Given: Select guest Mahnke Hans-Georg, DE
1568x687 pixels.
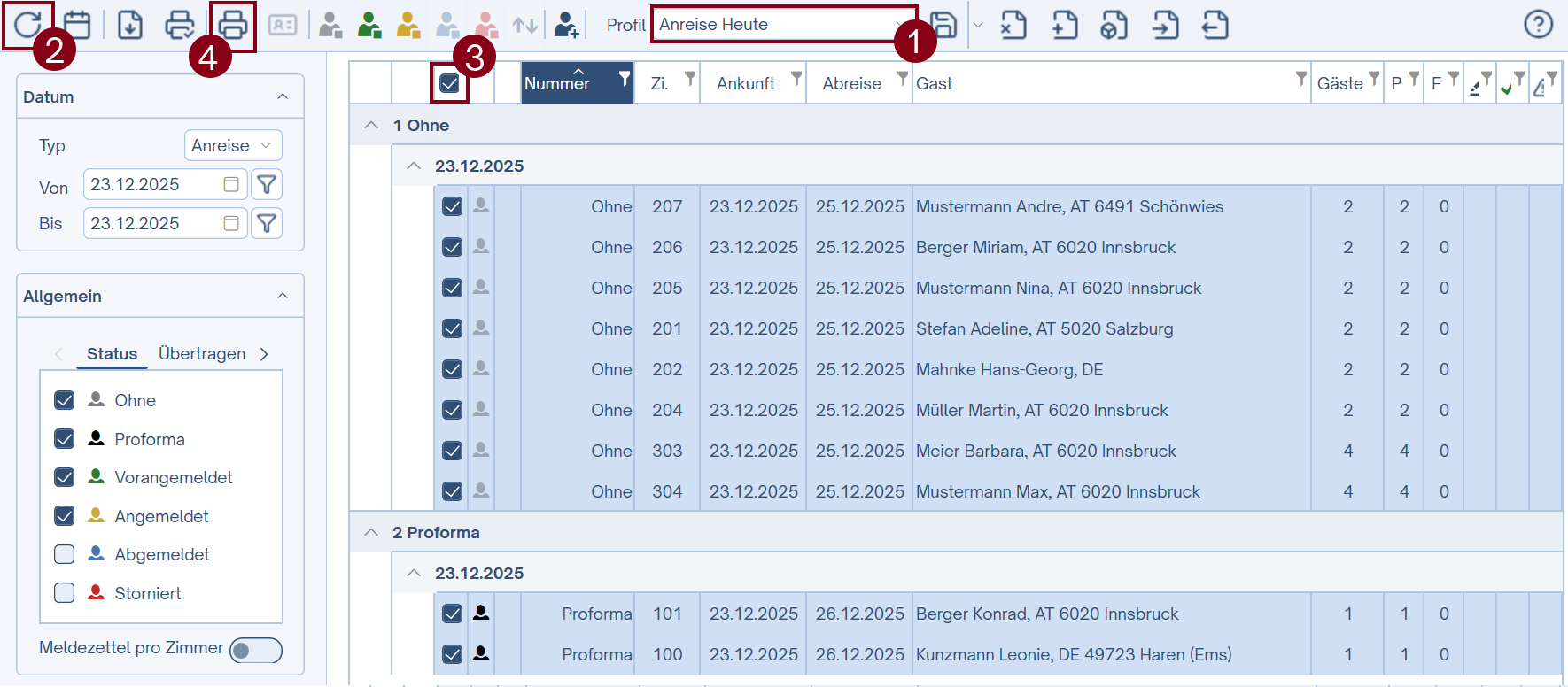Looking at the screenshot, I should click(1010, 369).
